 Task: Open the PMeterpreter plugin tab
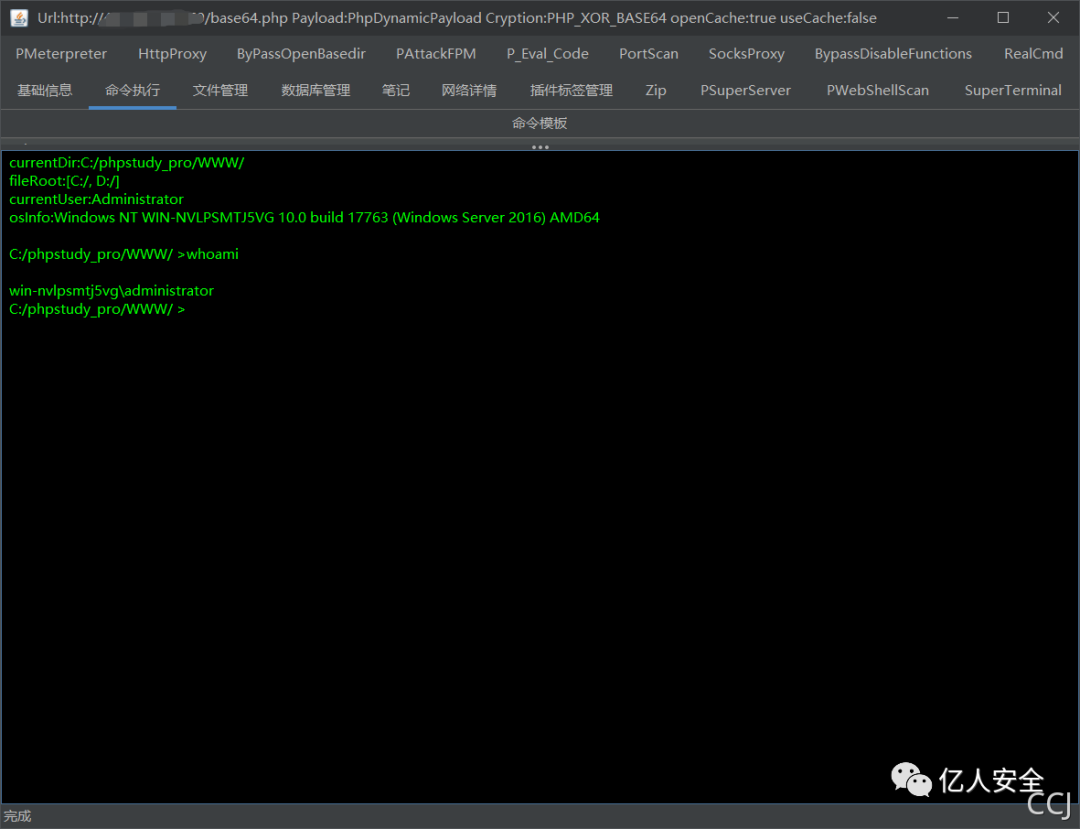coord(60,53)
